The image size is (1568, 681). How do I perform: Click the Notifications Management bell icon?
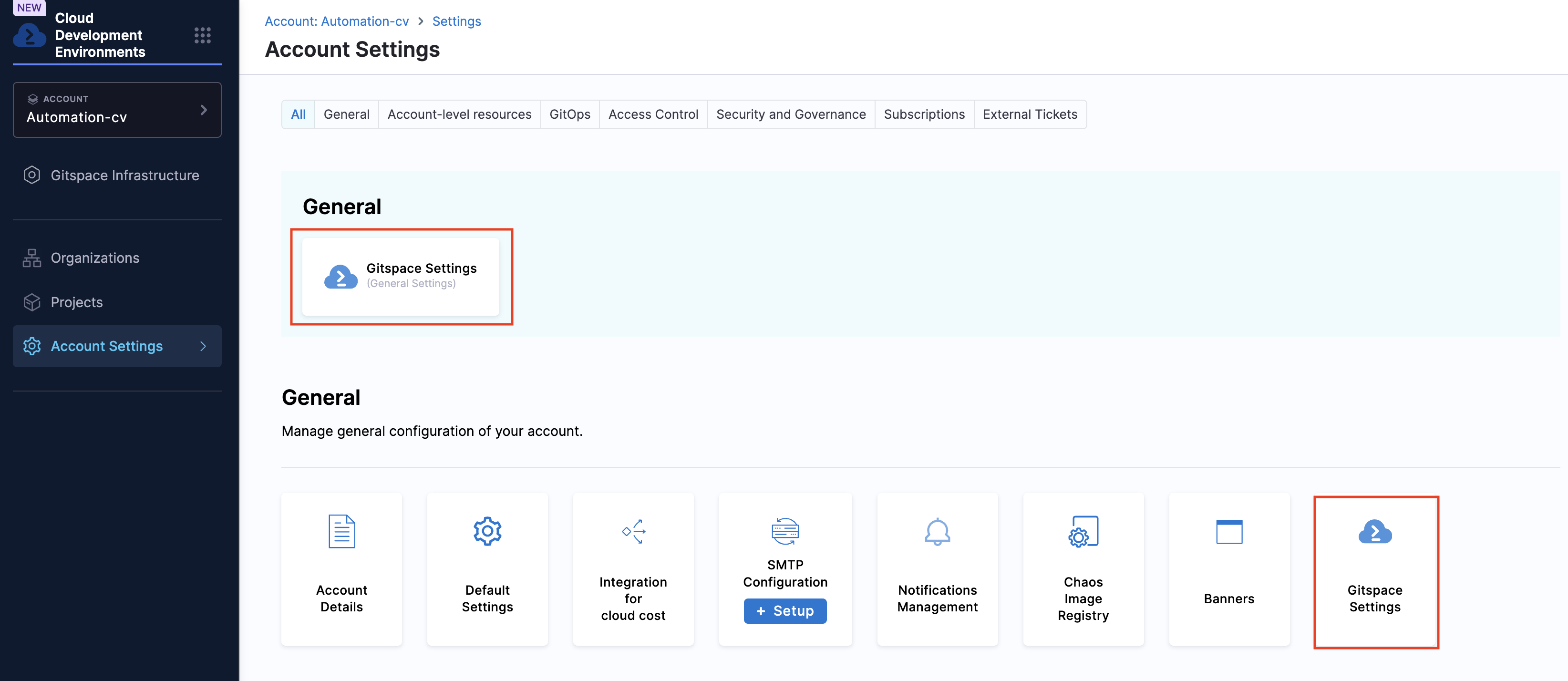coord(937,531)
